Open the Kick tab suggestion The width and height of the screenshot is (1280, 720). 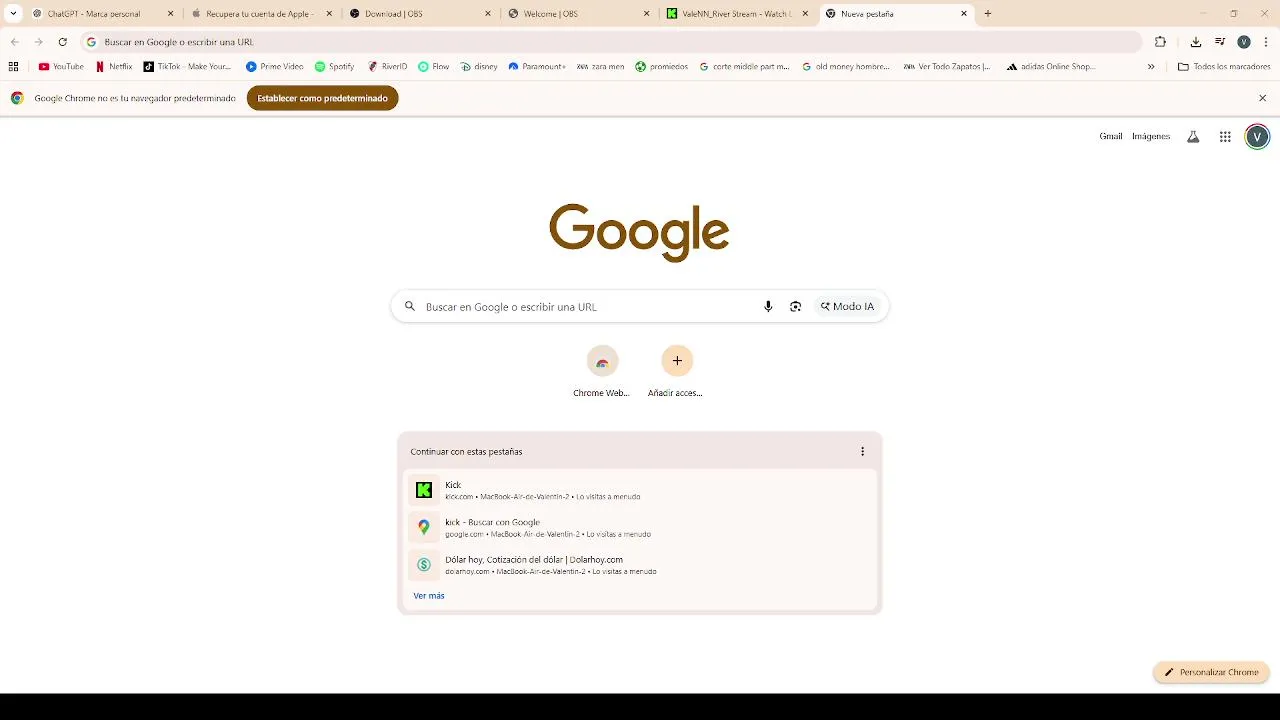[x=640, y=490]
